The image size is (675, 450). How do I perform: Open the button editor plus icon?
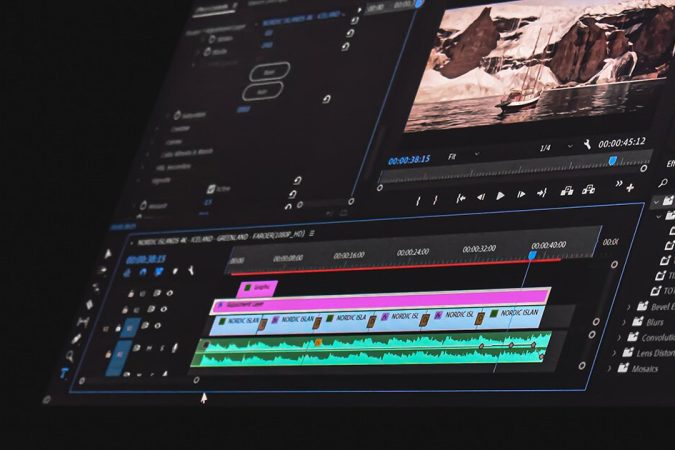630,186
